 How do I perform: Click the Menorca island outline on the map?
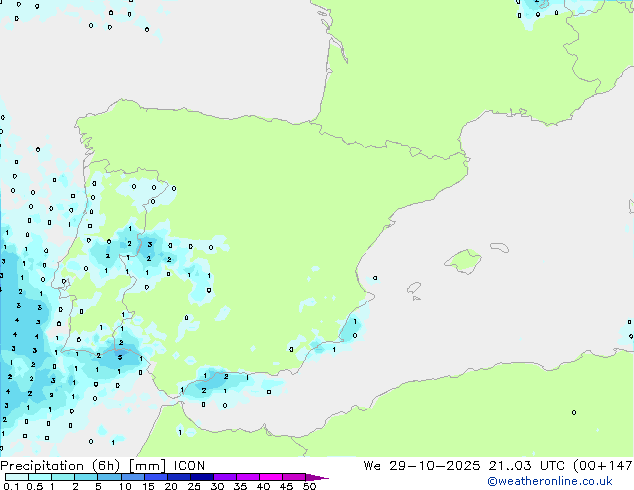click(x=499, y=247)
